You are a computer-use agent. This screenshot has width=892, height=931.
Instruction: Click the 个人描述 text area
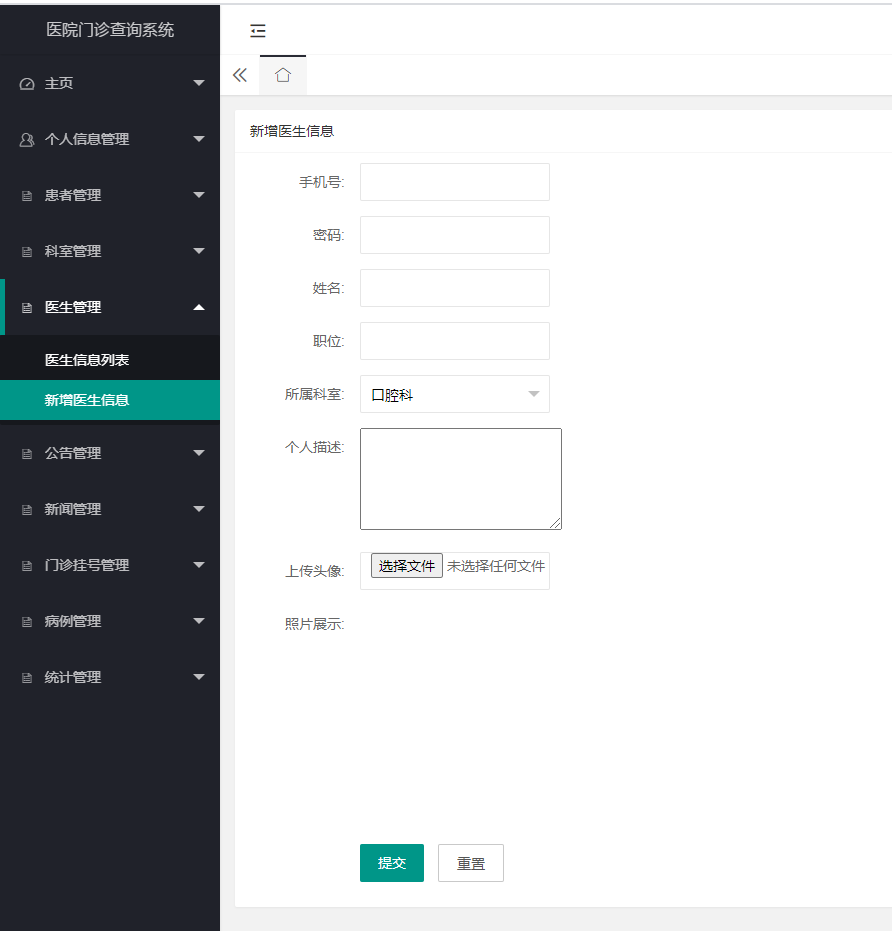click(461, 479)
